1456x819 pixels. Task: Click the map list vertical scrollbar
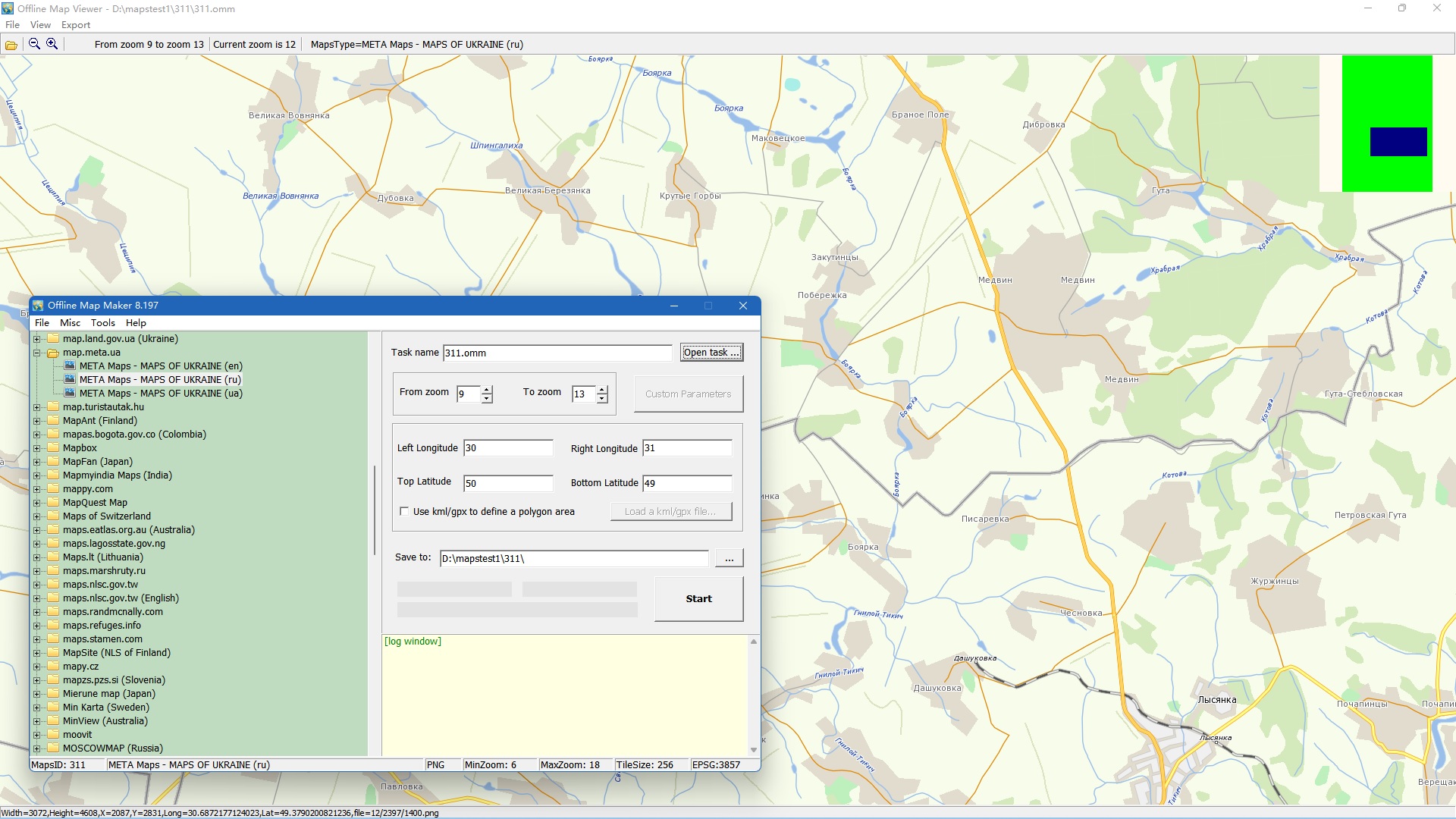[x=375, y=510]
